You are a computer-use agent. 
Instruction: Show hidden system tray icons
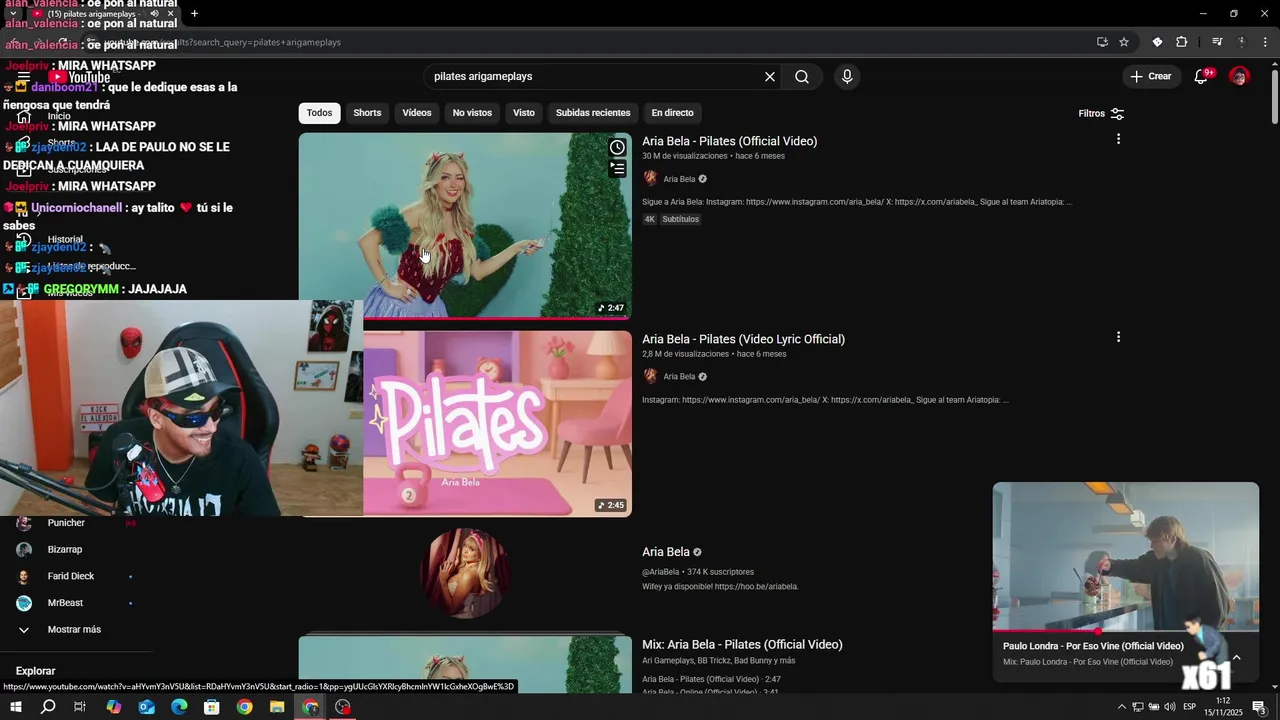coord(1121,707)
